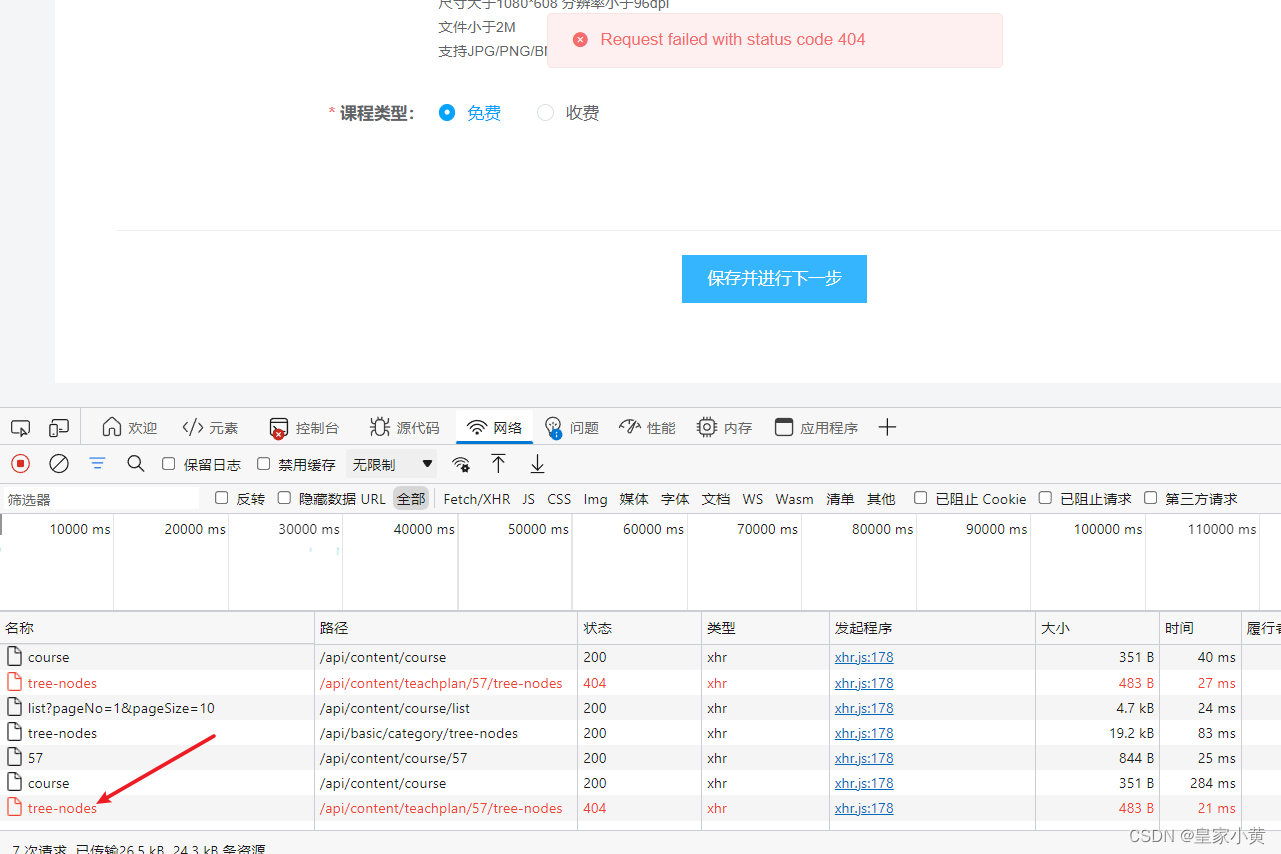Viewport: 1281px width, 854px height.
Task: Check 隐藏数据 URL checkbox
Action: (284, 498)
